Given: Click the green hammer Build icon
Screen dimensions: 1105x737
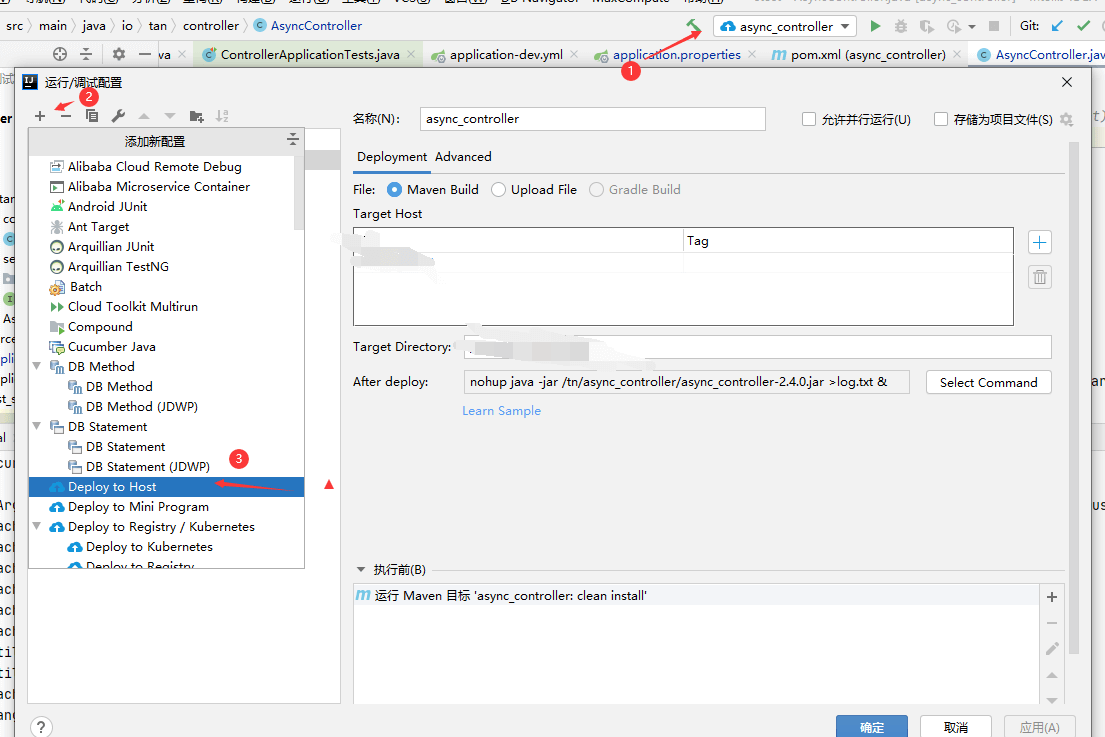Looking at the screenshot, I should point(693,26).
